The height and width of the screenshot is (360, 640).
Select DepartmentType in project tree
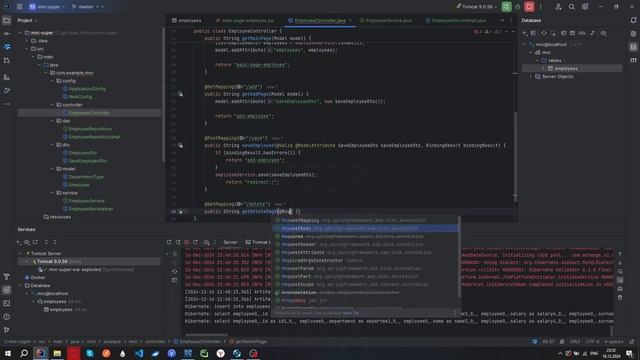click(x=86, y=177)
